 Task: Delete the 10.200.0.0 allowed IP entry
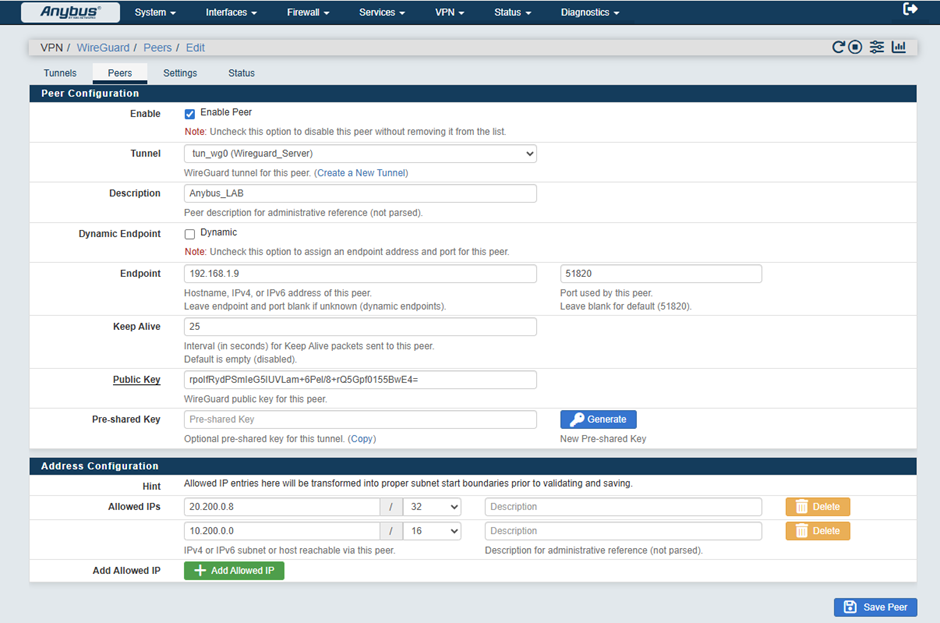[817, 531]
